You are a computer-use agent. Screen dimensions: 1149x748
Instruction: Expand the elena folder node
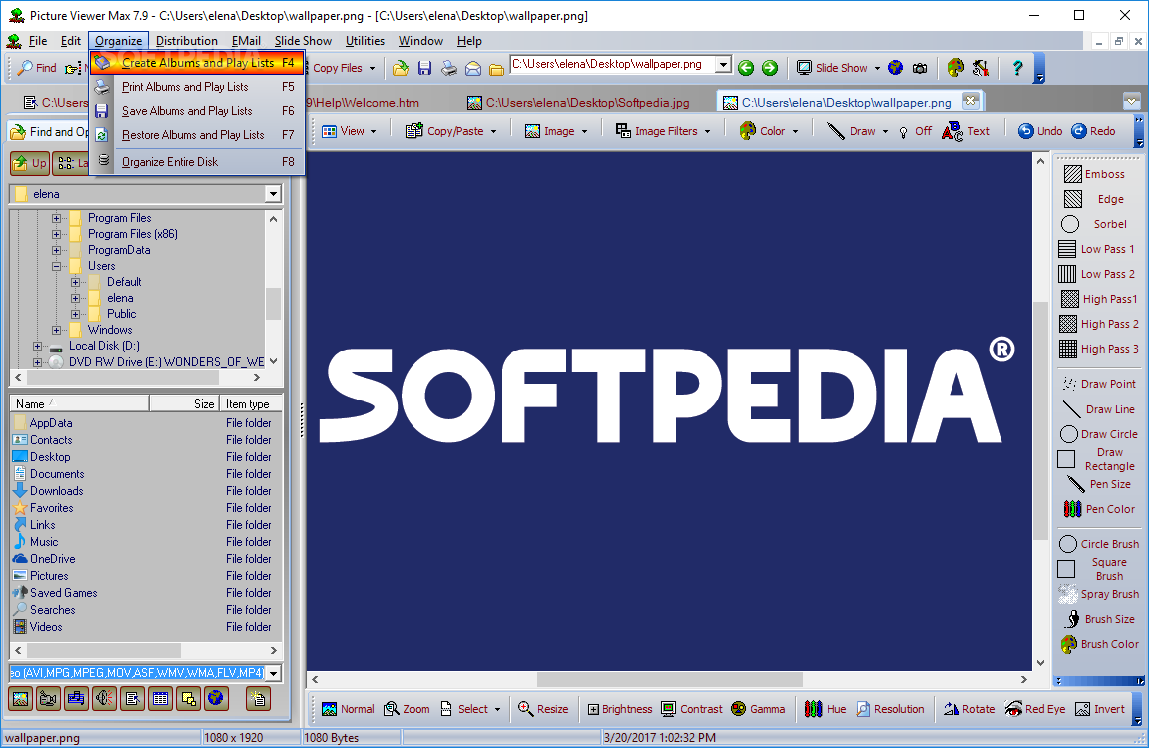pos(75,298)
